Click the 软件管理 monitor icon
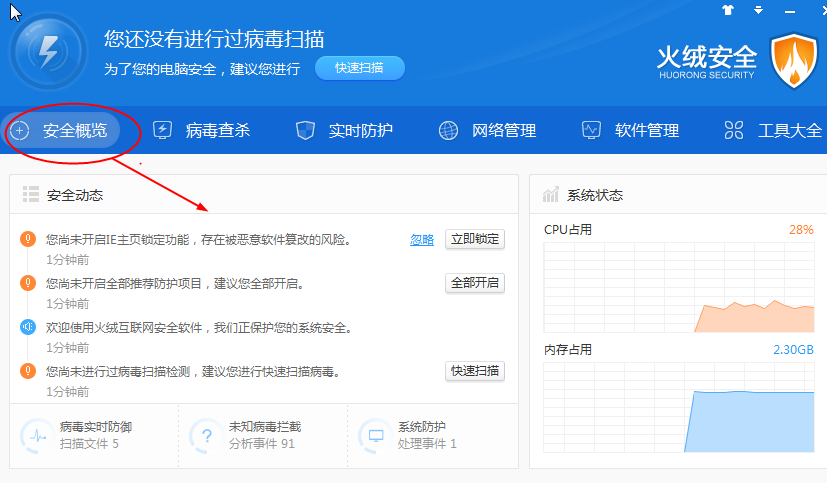Viewport: 827px width, 483px height. point(591,130)
